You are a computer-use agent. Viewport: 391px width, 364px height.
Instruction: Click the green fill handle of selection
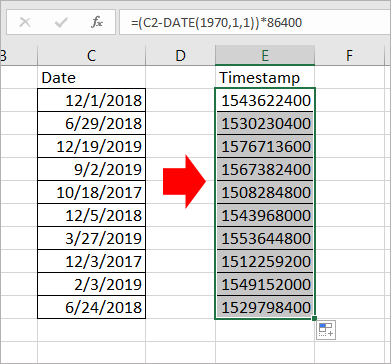pyautogui.click(x=314, y=319)
